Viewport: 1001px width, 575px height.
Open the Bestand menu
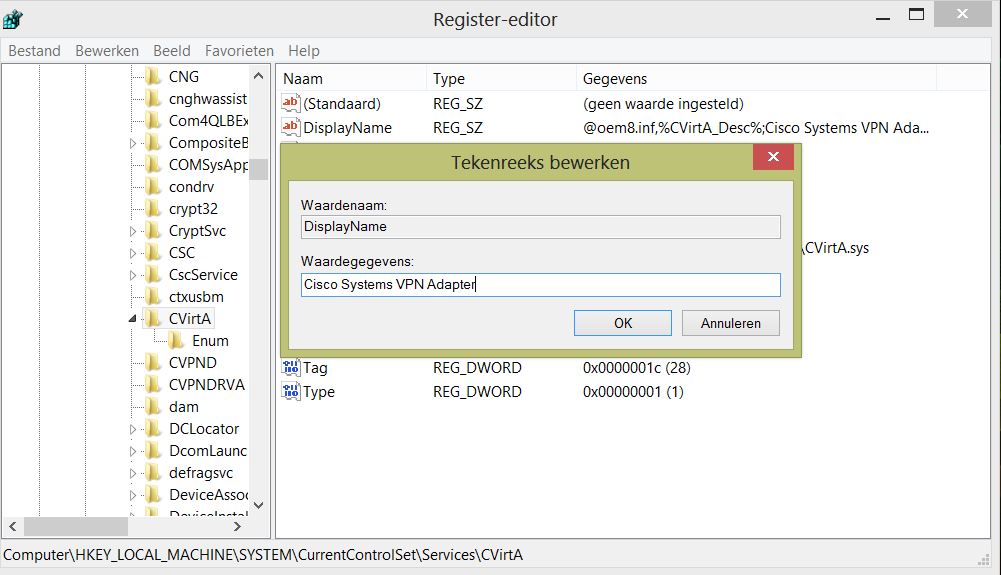tap(34, 51)
